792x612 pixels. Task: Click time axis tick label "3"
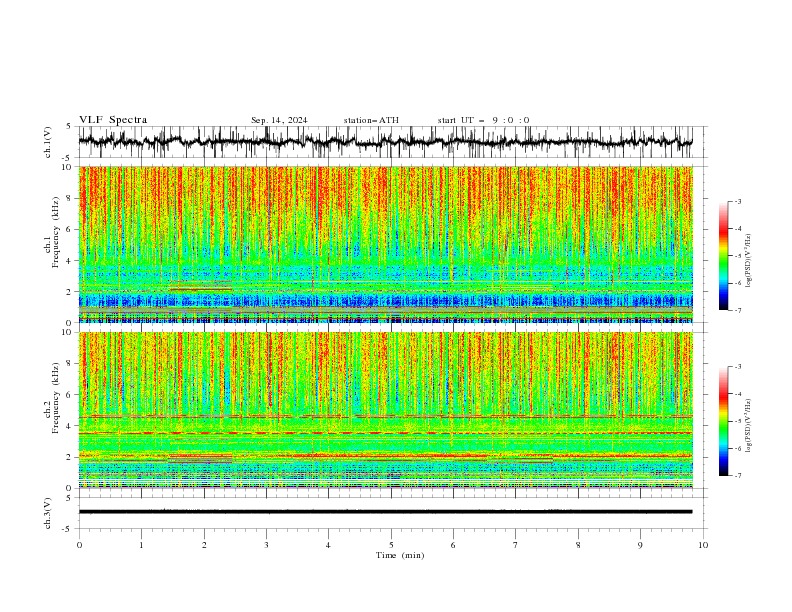266,545
